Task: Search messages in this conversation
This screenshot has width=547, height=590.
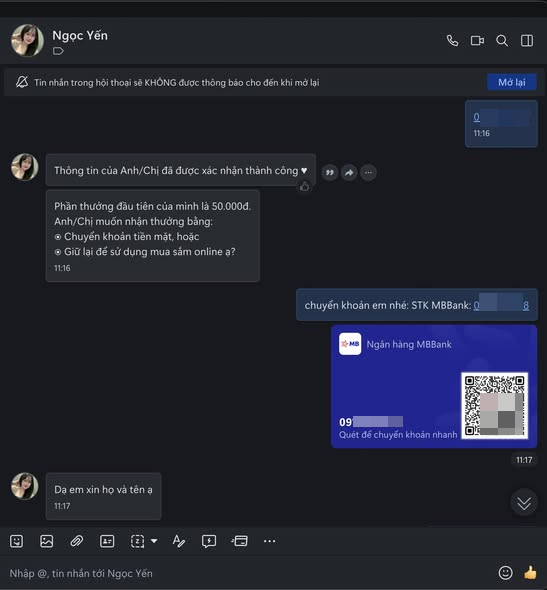Action: (502, 40)
